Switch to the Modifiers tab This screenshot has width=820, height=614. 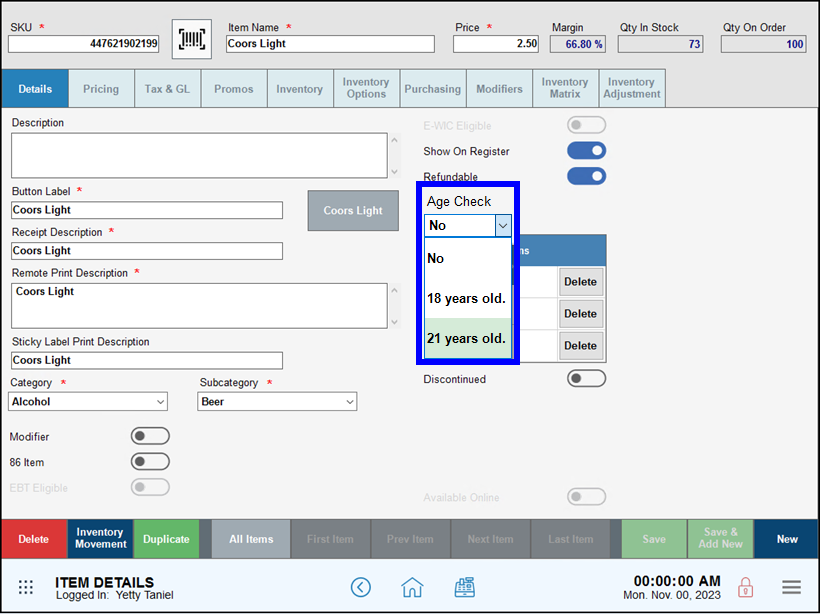pos(499,88)
